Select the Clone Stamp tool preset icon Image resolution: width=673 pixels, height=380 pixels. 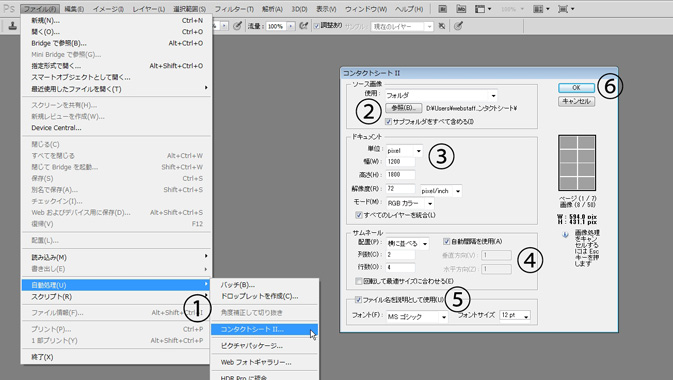coord(13,26)
